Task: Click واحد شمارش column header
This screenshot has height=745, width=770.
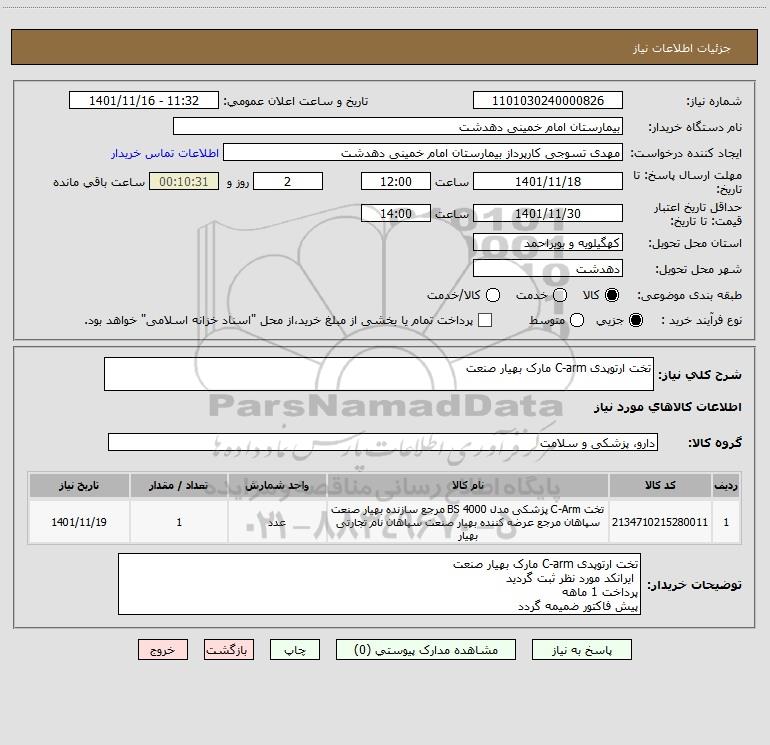Action: click(277, 485)
